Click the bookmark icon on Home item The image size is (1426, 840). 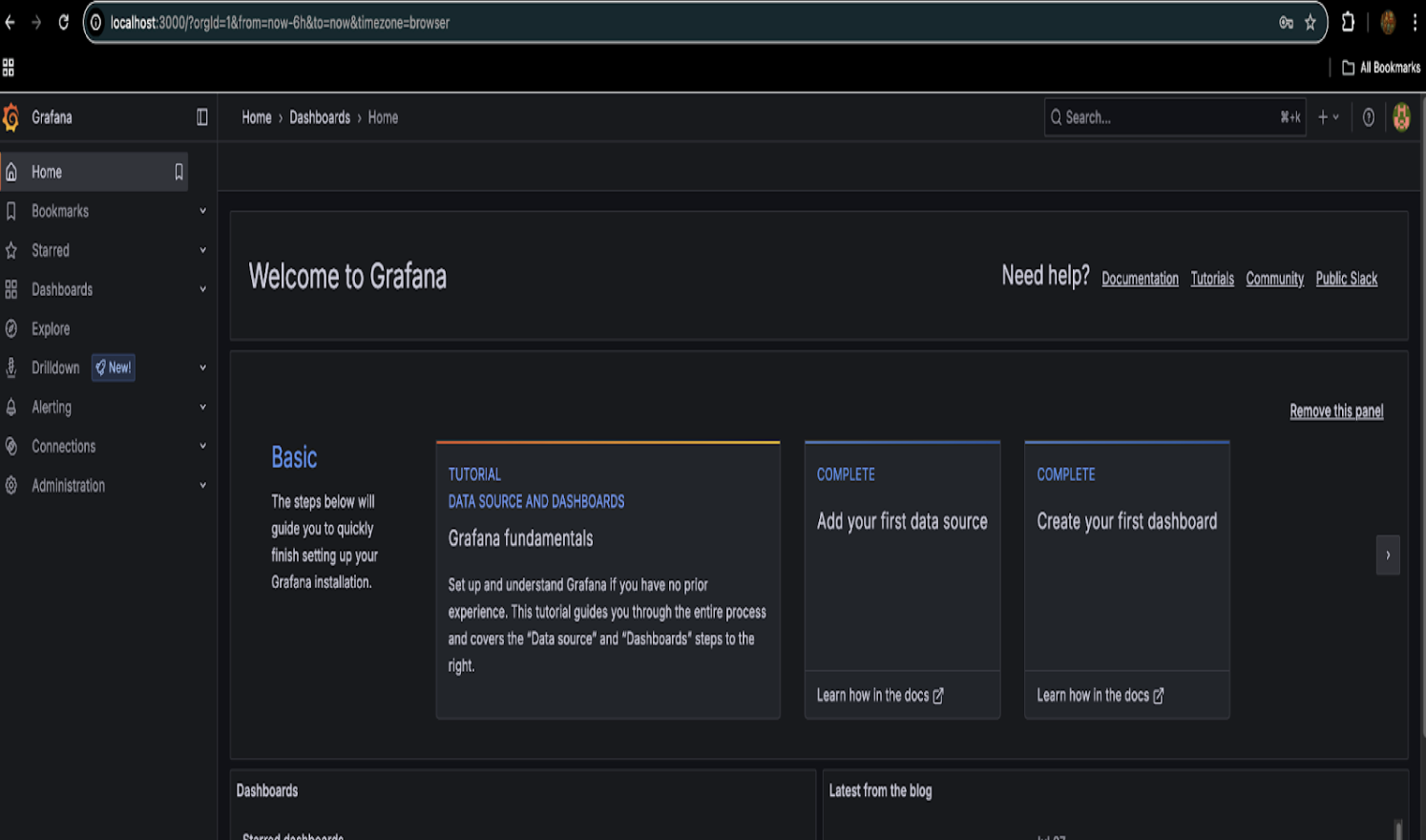tap(178, 172)
